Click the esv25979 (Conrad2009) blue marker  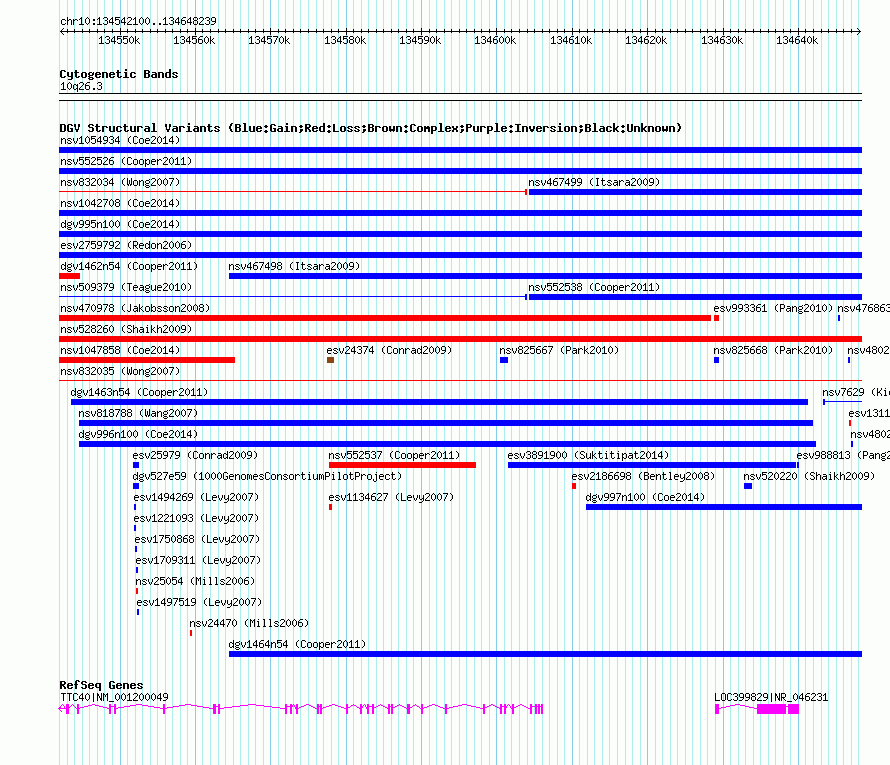(x=136, y=465)
